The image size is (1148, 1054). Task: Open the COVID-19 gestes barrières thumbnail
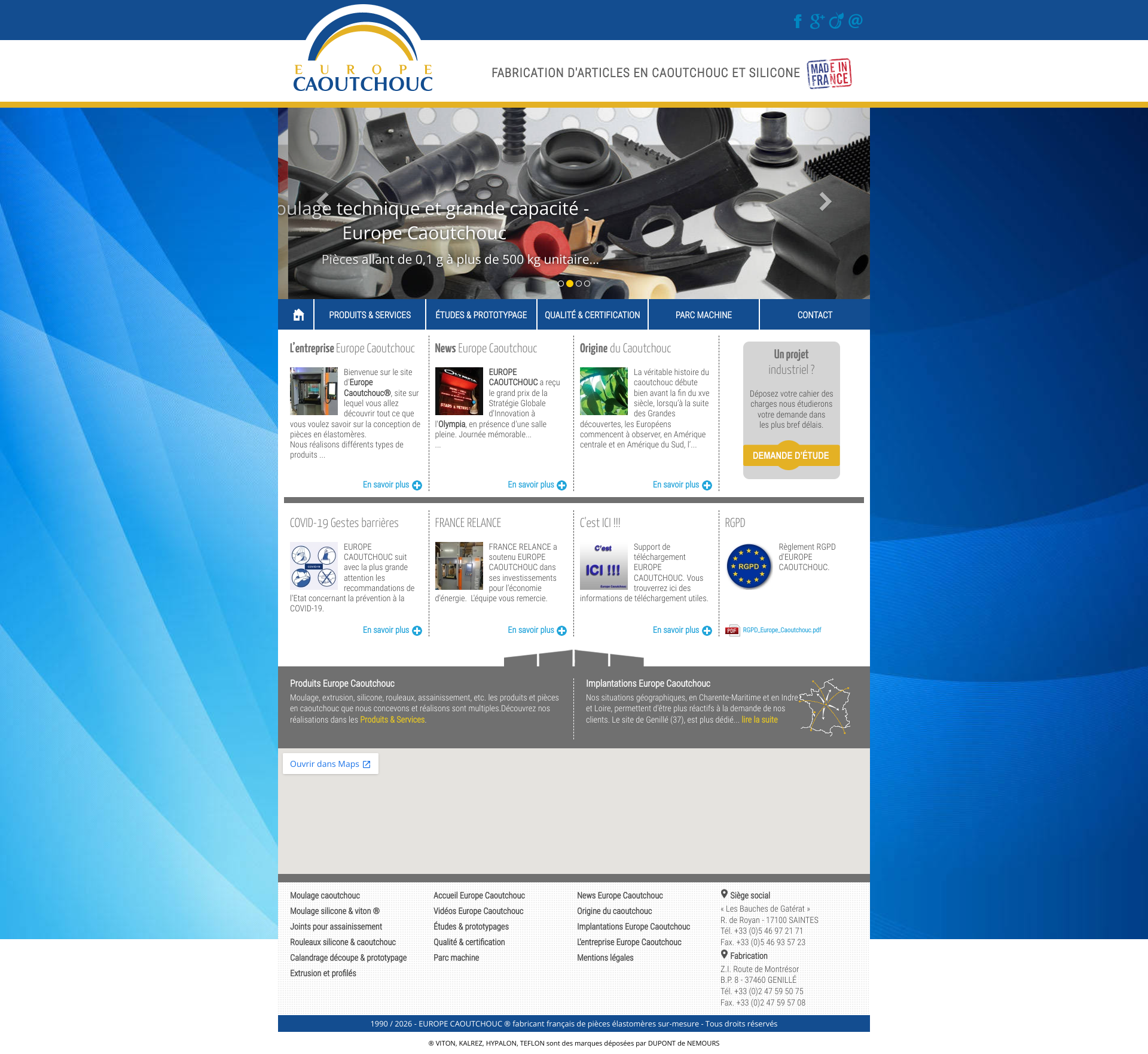pyautogui.click(x=314, y=566)
